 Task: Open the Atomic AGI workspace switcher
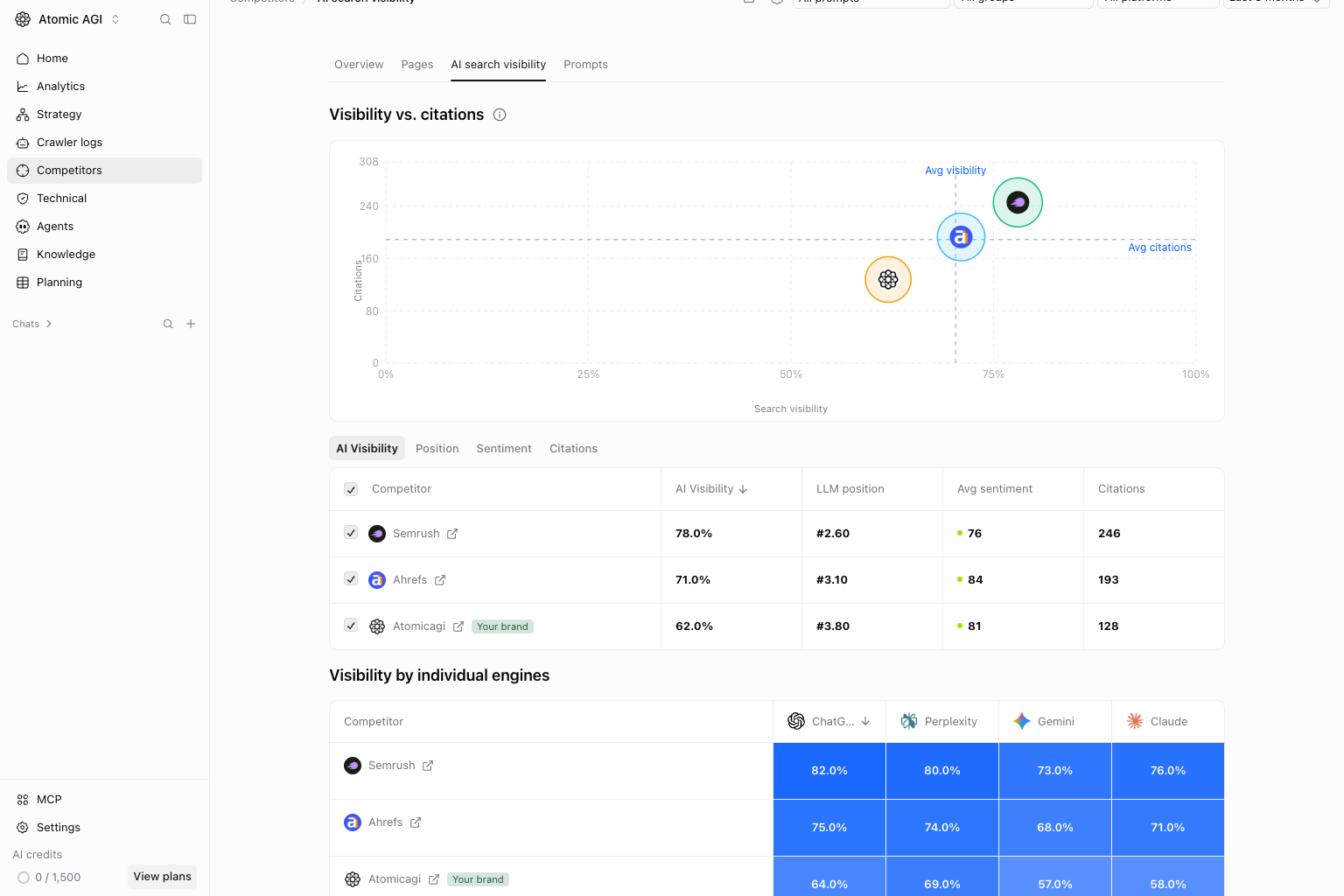[67, 19]
